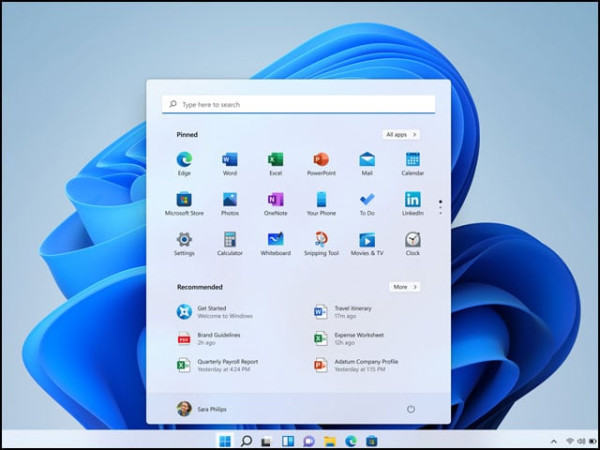Launch PowerPoint from the pinned grid
The width and height of the screenshot is (600, 450).
tap(321, 160)
